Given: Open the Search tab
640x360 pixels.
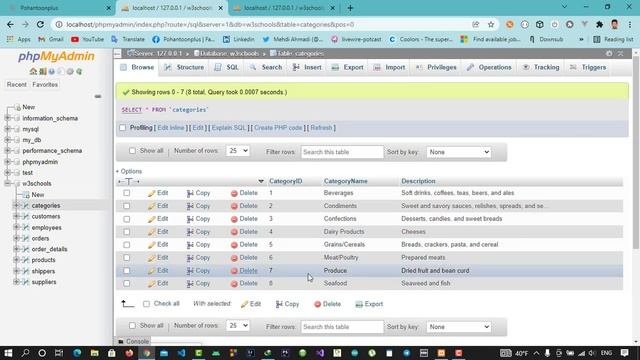Looking at the screenshot, I should (266, 67).
